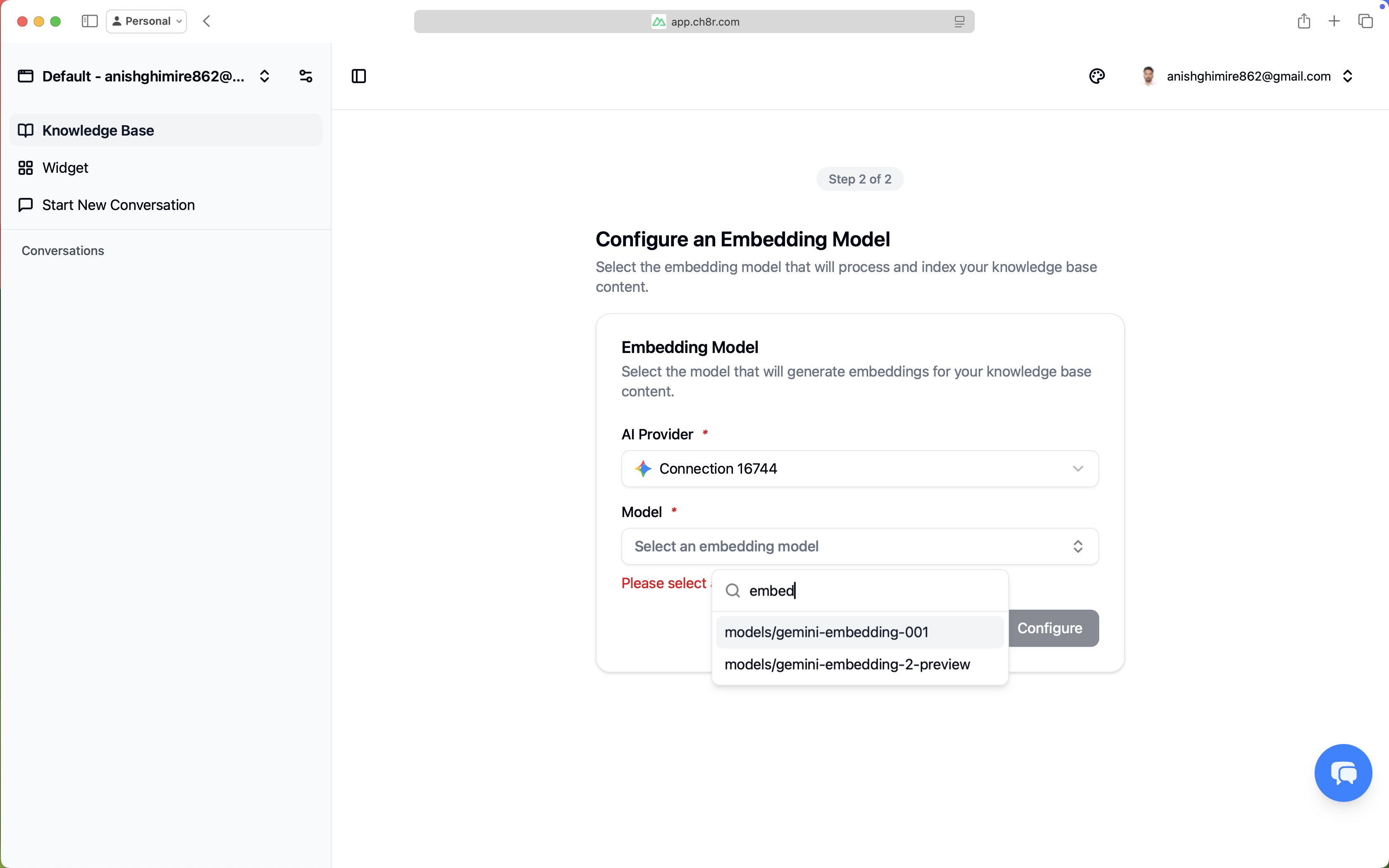Open the embedding model selection dropdown

tap(859, 546)
